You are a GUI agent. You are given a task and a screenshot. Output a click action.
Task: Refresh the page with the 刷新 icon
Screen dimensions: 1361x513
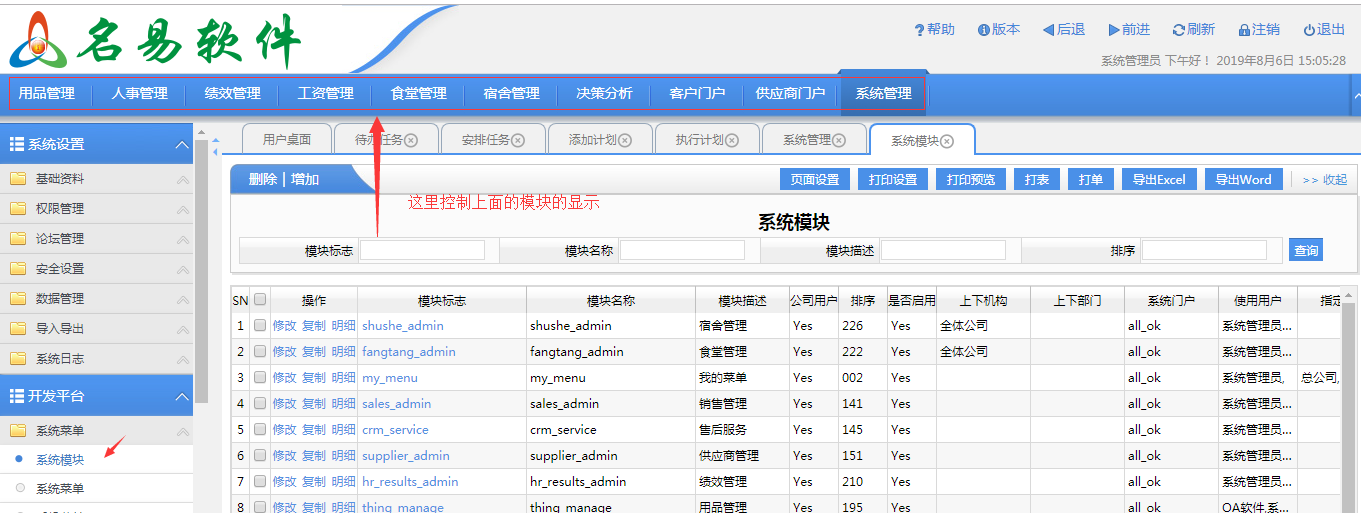tap(1178, 30)
